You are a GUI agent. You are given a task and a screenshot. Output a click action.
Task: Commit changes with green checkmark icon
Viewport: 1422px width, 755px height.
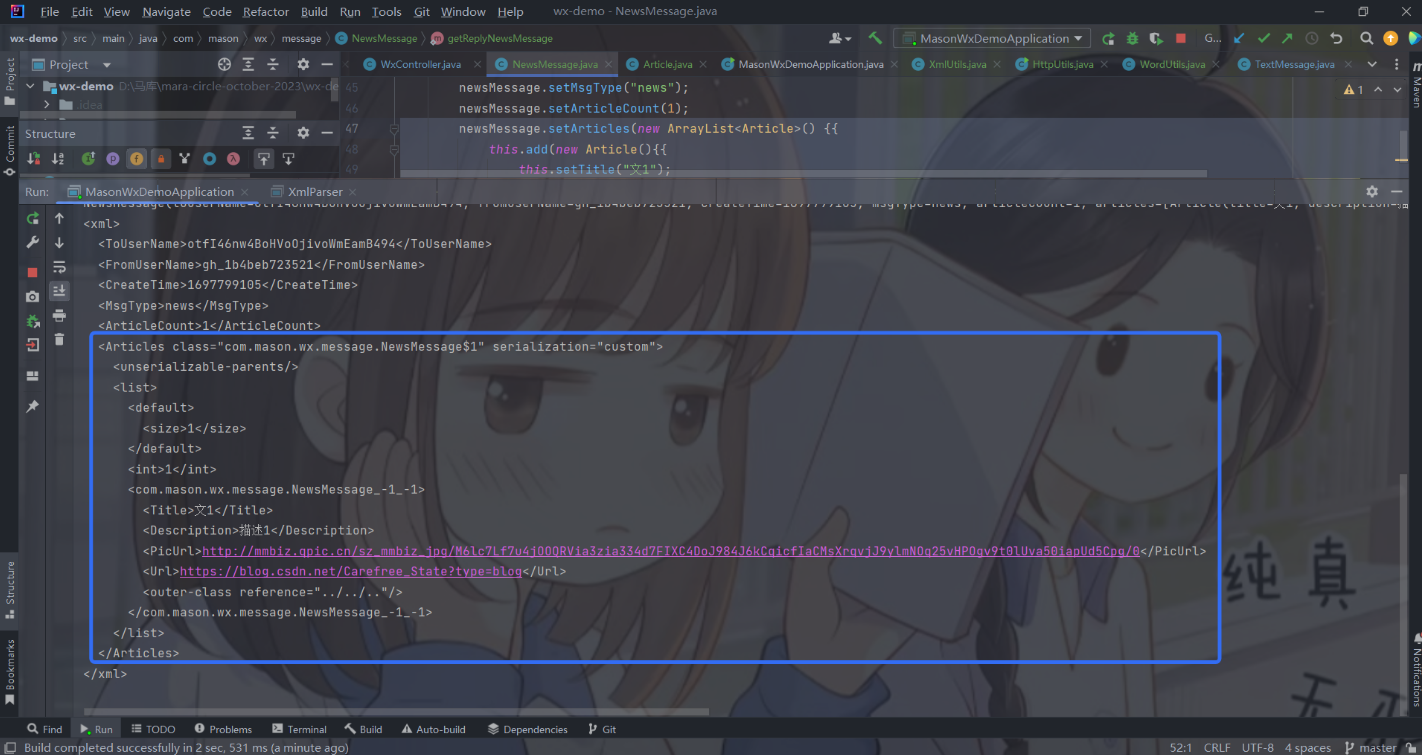click(1264, 38)
